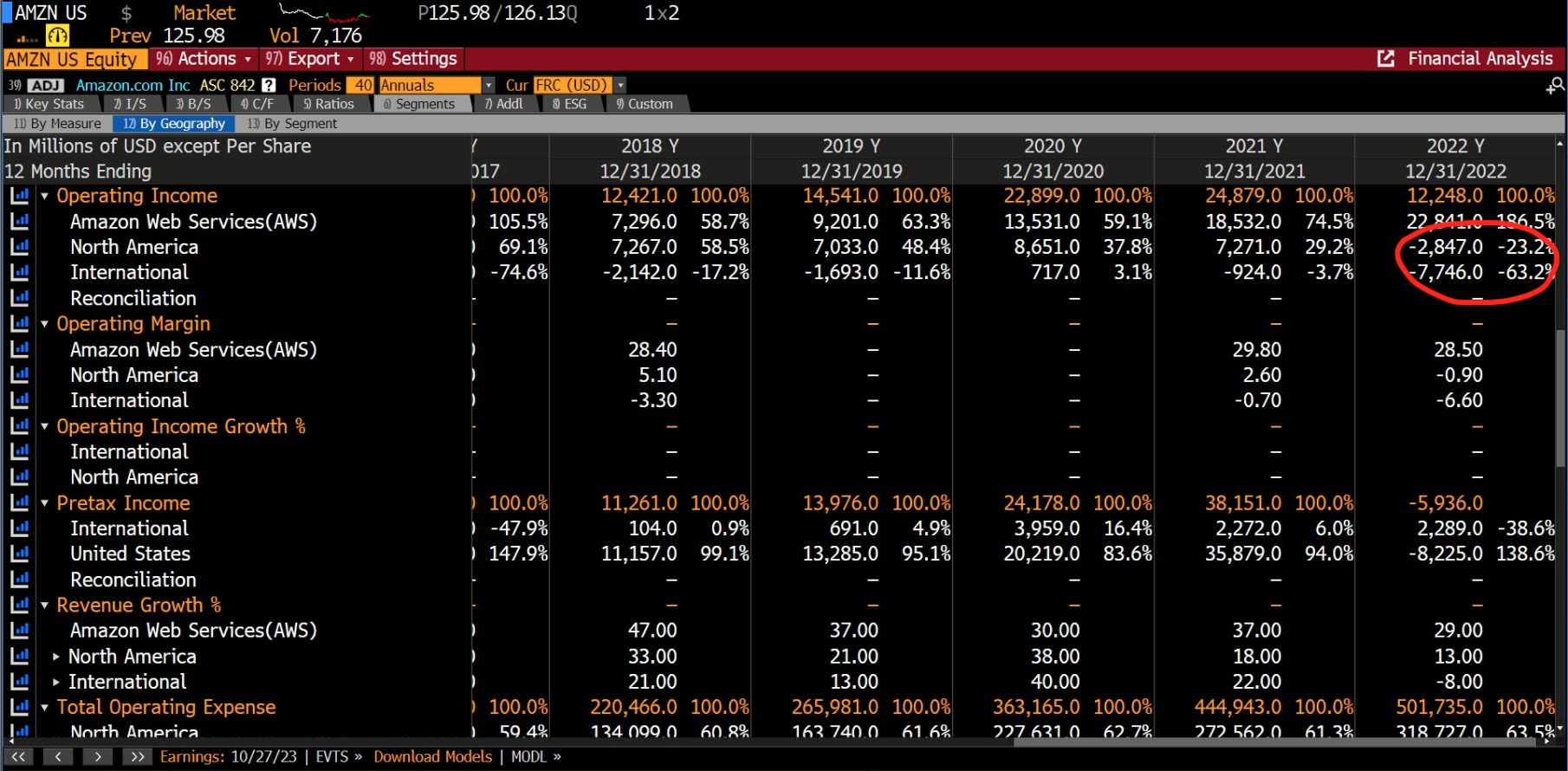Open chart icon for Revenue Growth % row
Screen dimensions: 1568x771
19,606
